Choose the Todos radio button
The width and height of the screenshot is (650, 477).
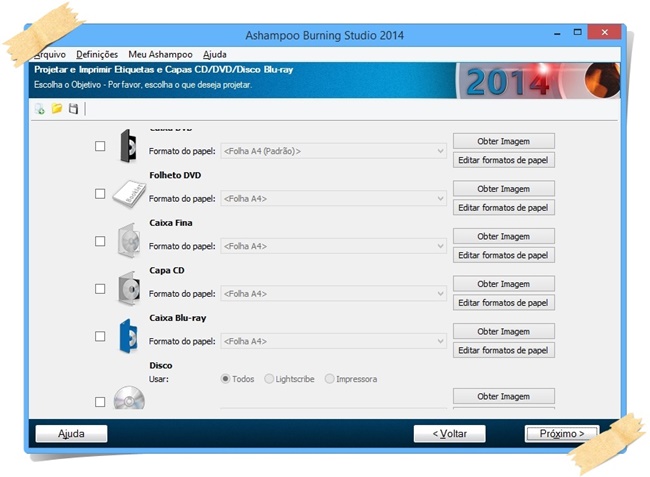(x=238, y=379)
